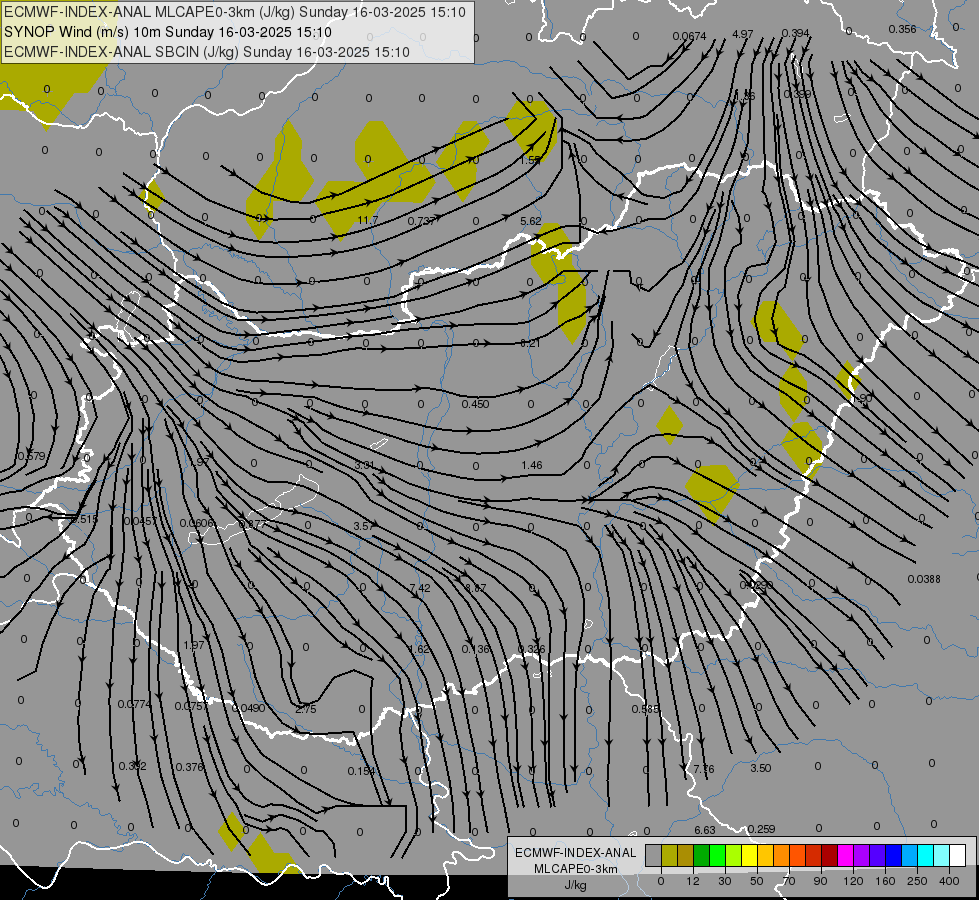The image size is (979, 900).
Task: Click the map value '0.154'
Action: tap(362, 771)
